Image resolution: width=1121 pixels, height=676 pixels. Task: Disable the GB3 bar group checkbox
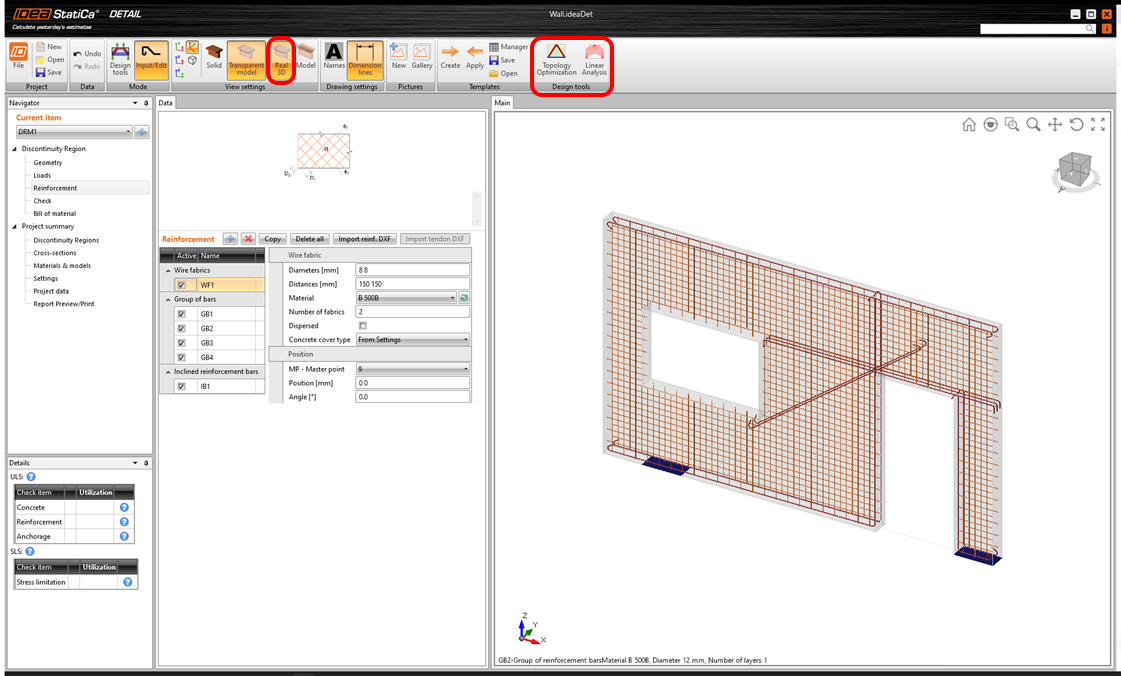[x=181, y=343]
